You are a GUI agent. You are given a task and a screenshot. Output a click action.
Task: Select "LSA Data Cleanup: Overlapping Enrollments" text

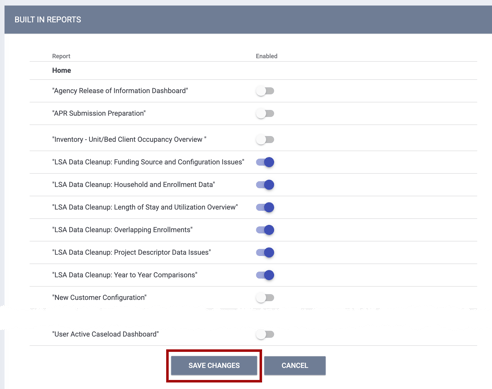(x=122, y=230)
